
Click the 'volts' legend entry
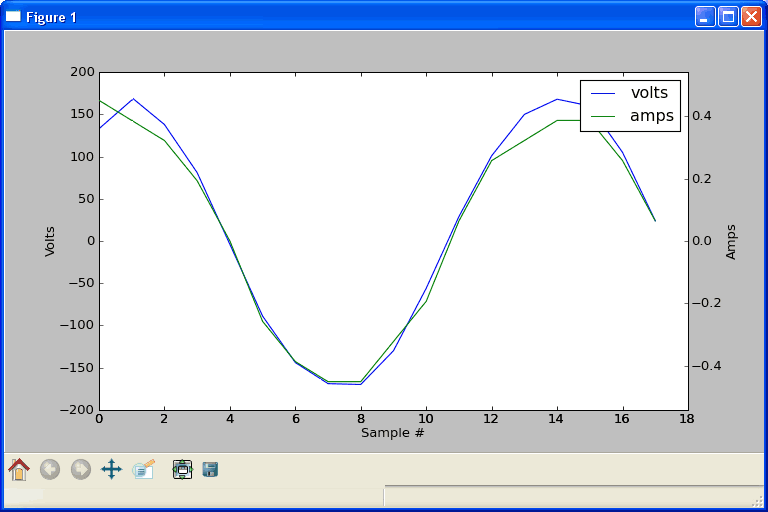click(x=649, y=93)
